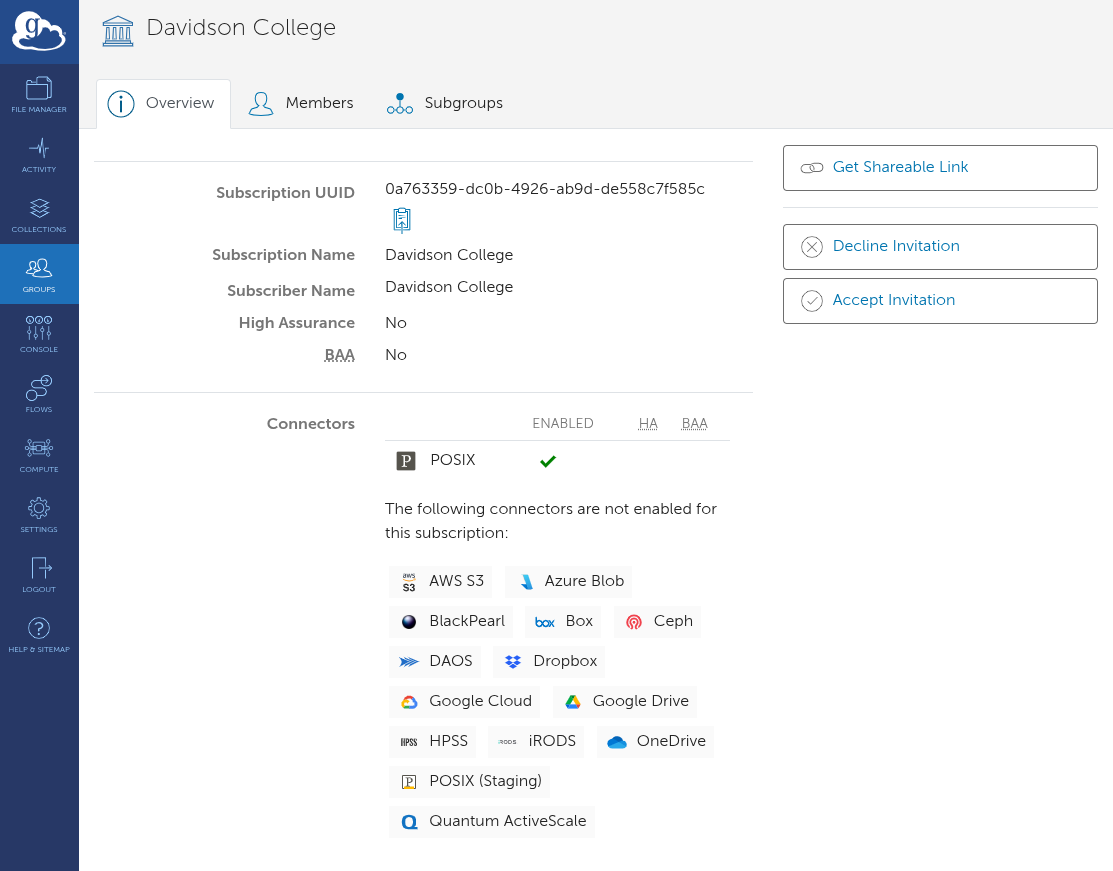Click the HA column header abbreviation
Viewport: 1113px width, 871px height.
(648, 424)
